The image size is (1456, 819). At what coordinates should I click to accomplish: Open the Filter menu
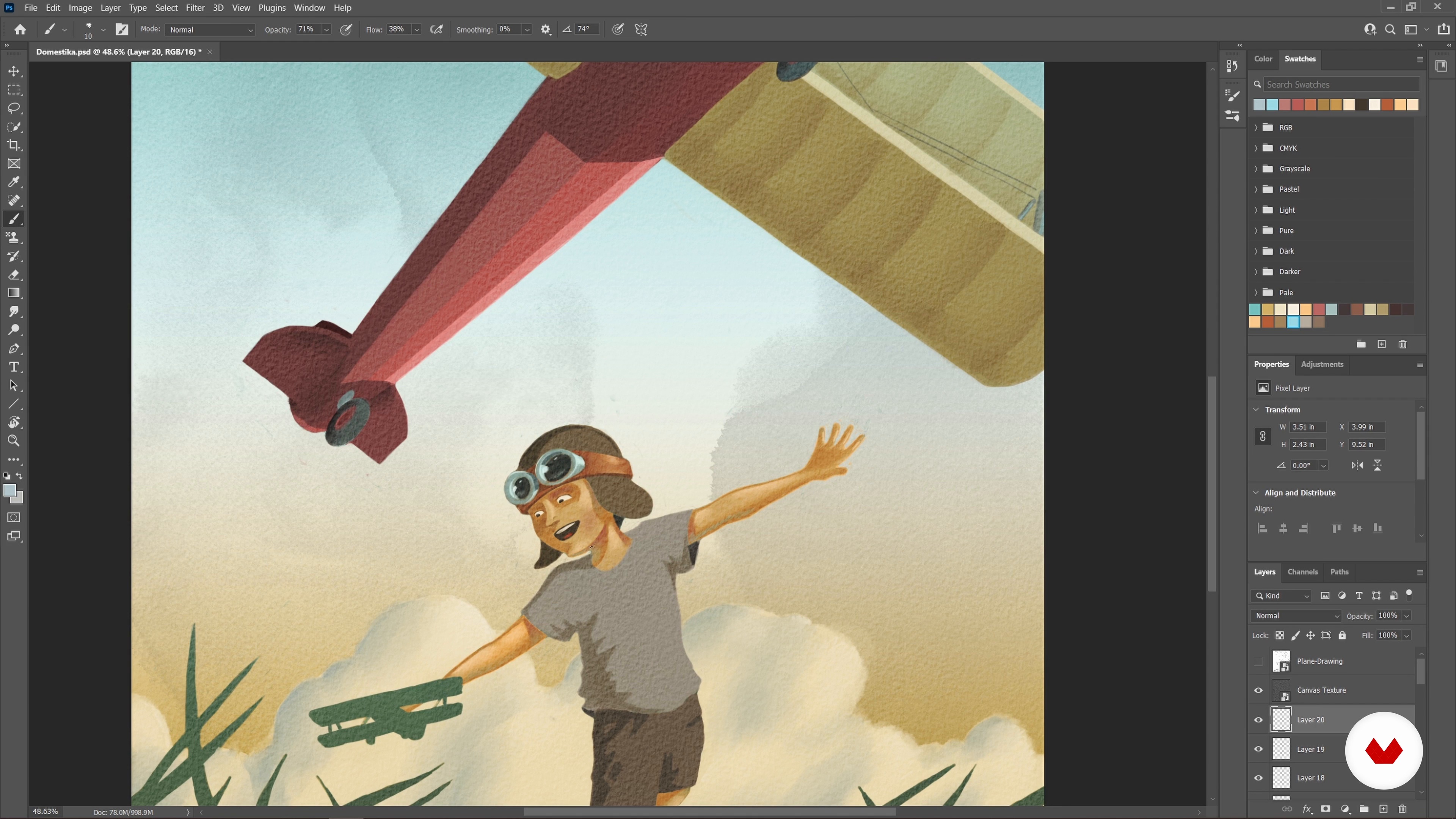(195, 8)
